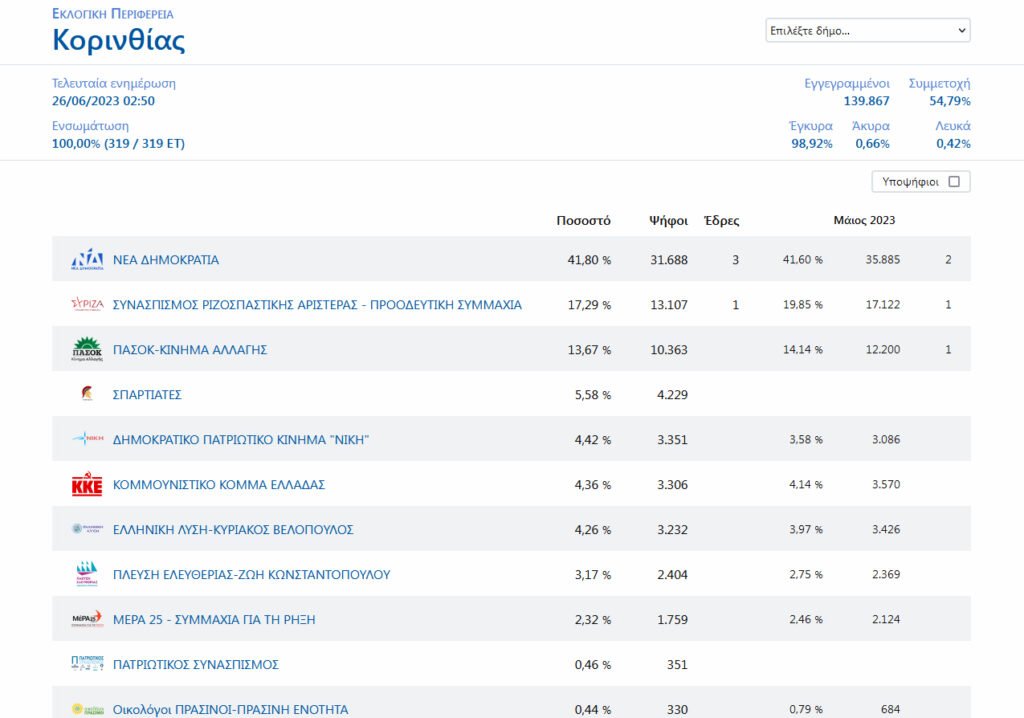Click the red ΚΚΕ logo
The image size is (1024, 718).
click(88, 484)
